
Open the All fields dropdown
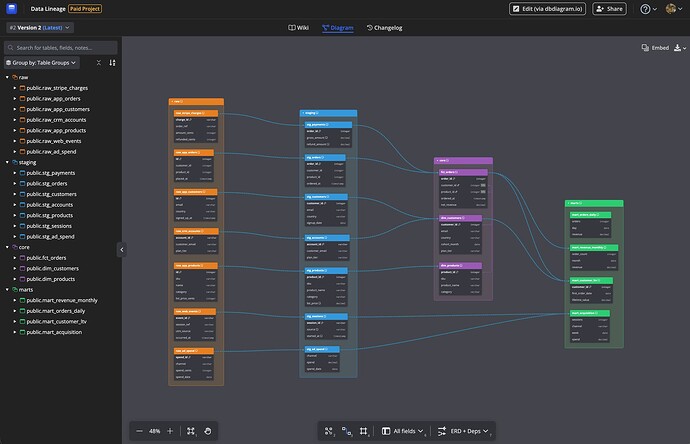click(x=403, y=431)
